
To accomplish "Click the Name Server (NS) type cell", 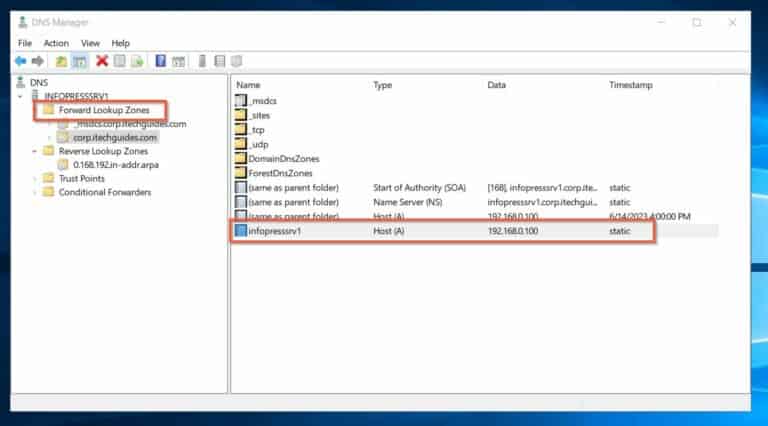I will 408,202.
